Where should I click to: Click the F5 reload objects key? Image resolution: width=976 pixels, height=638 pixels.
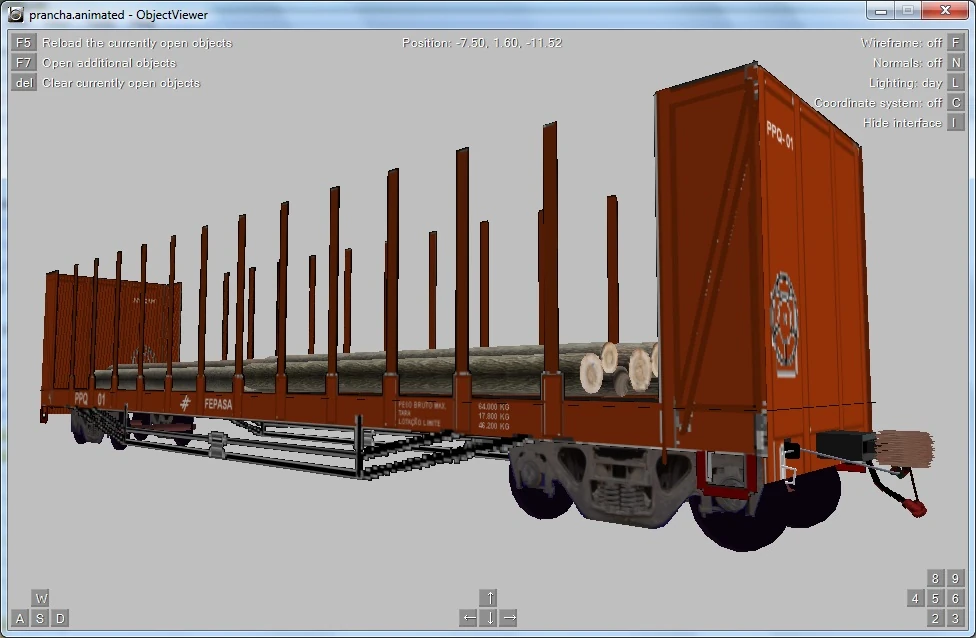(x=24, y=42)
